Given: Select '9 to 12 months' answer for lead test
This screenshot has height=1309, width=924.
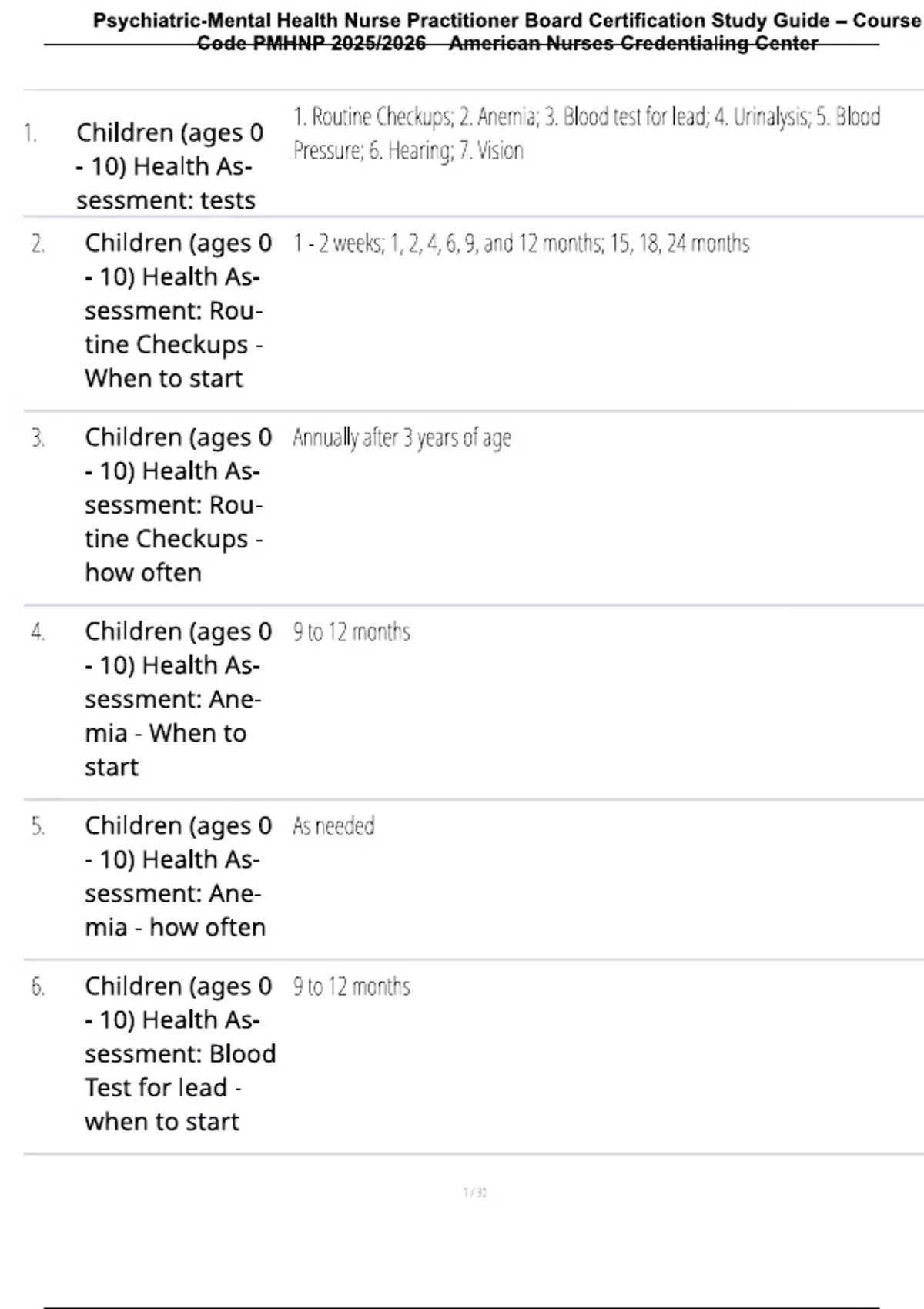Looking at the screenshot, I should [351, 986].
